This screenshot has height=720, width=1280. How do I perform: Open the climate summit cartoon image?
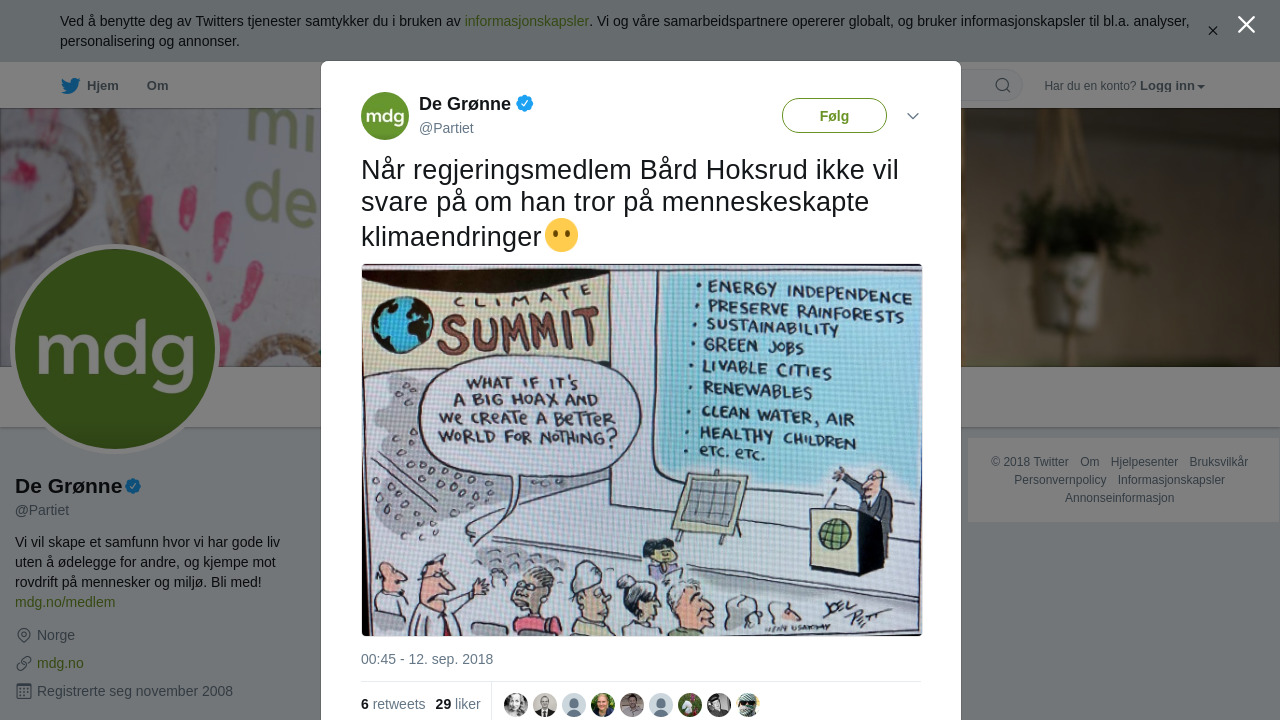click(642, 450)
